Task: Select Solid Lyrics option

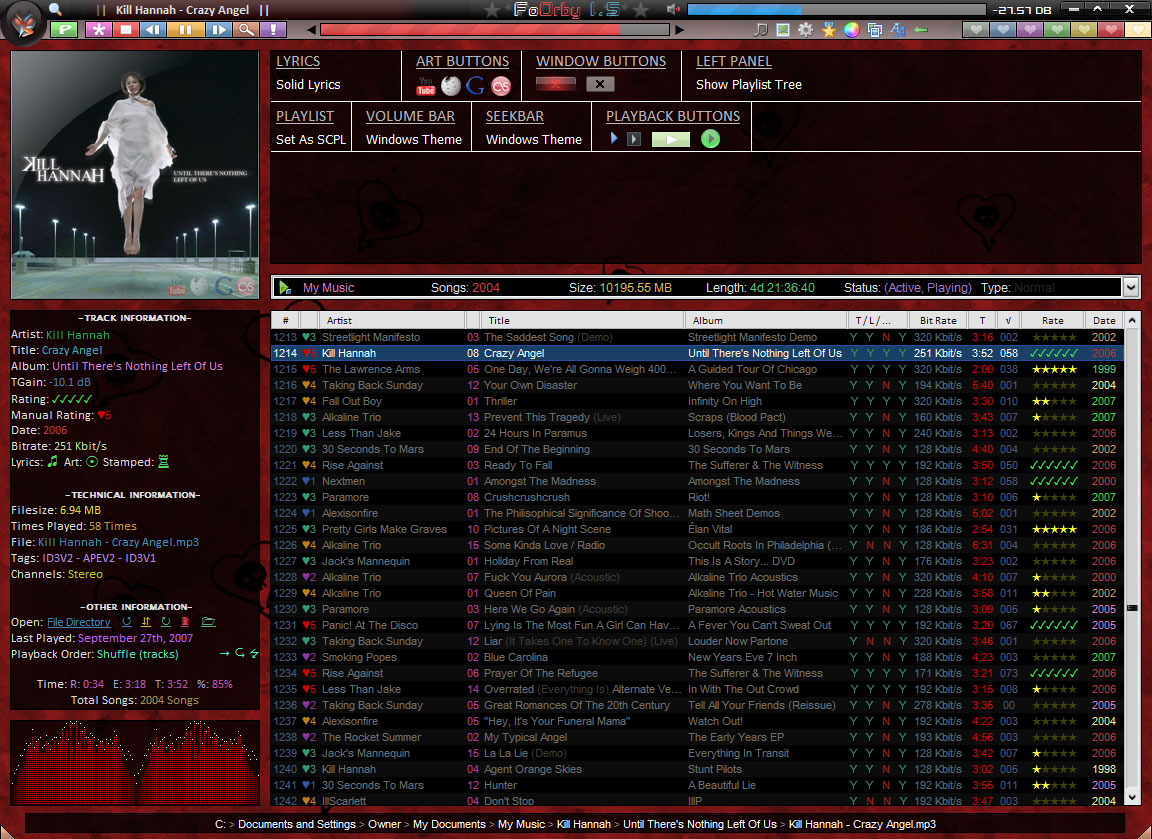Action: [x=308, y=85]
